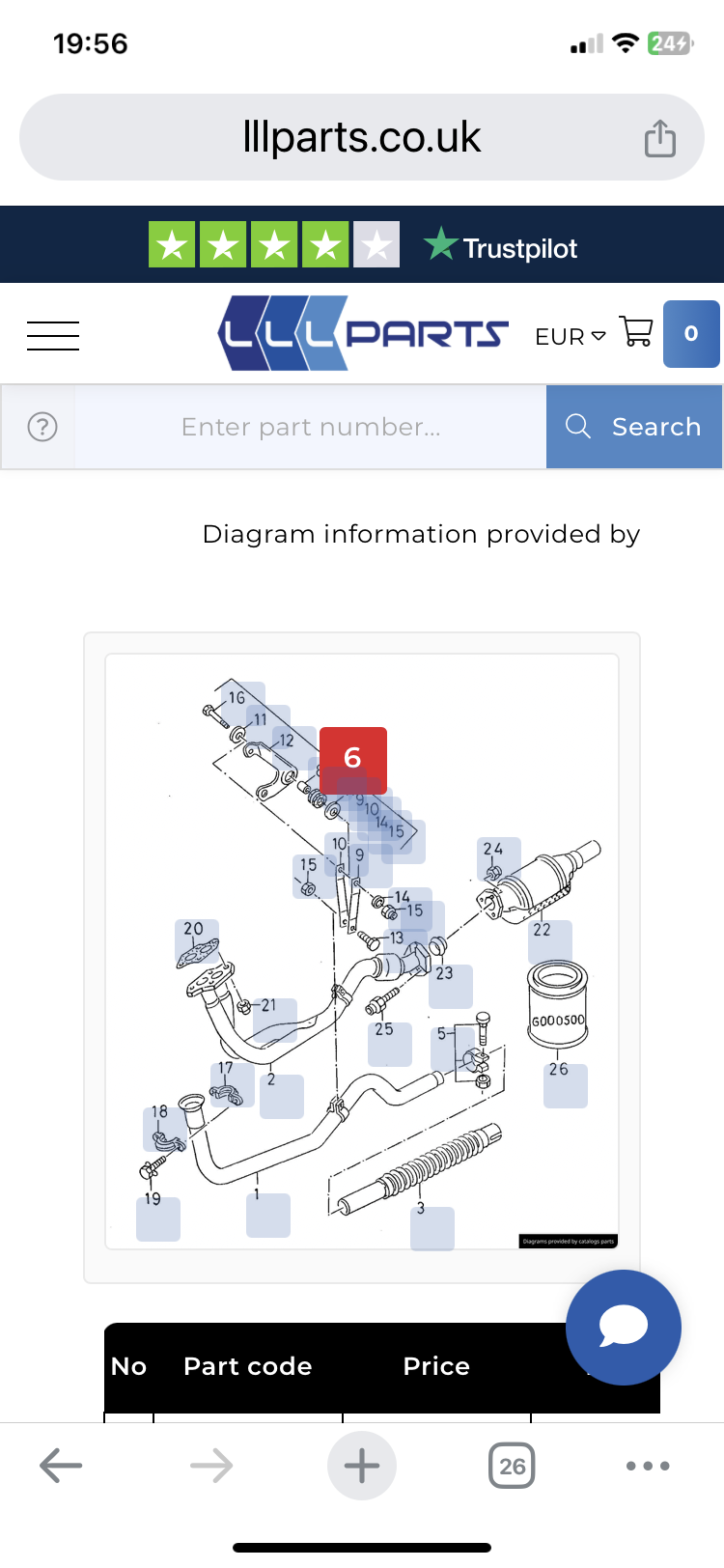
Task: Show the 26 open tabs
Action: click(512, 1466)
